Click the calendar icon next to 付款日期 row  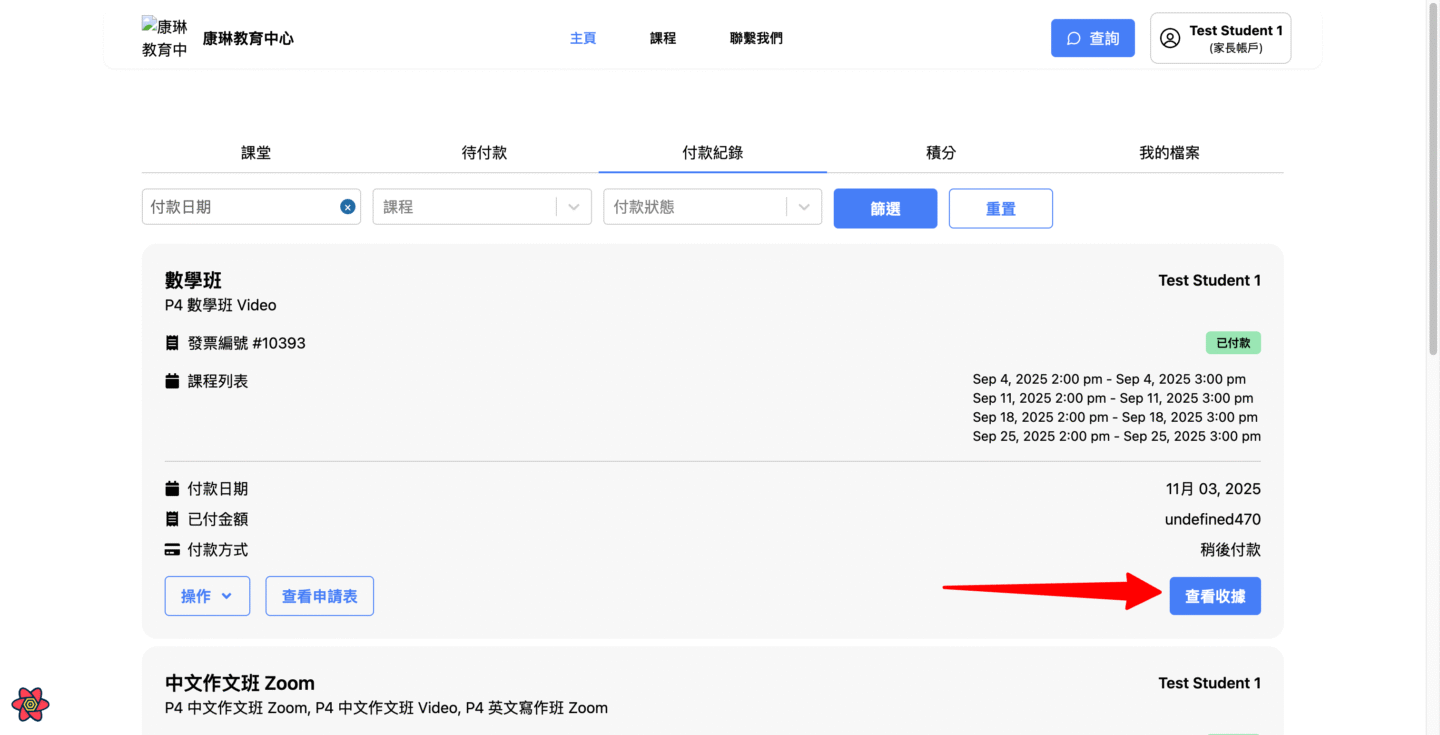[x=172, y=489]
